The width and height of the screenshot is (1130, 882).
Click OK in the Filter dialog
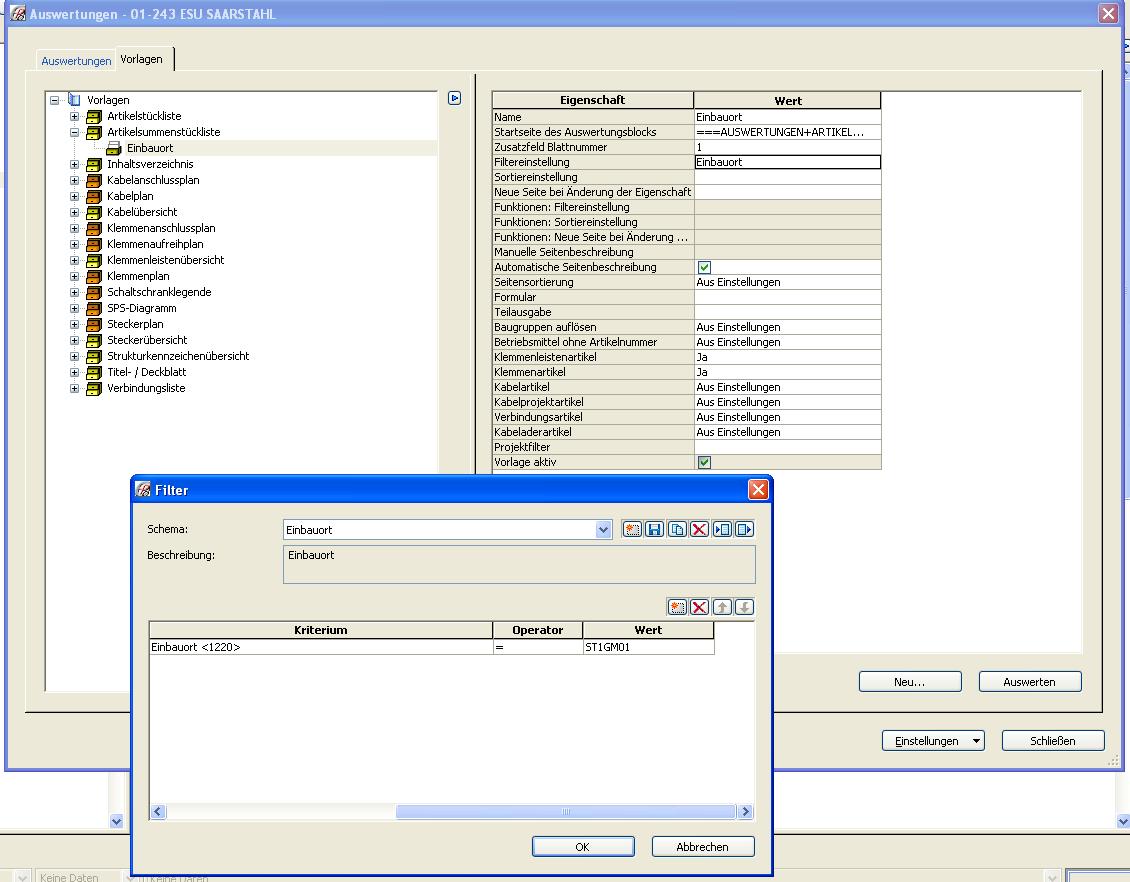[x=583, y=847]
